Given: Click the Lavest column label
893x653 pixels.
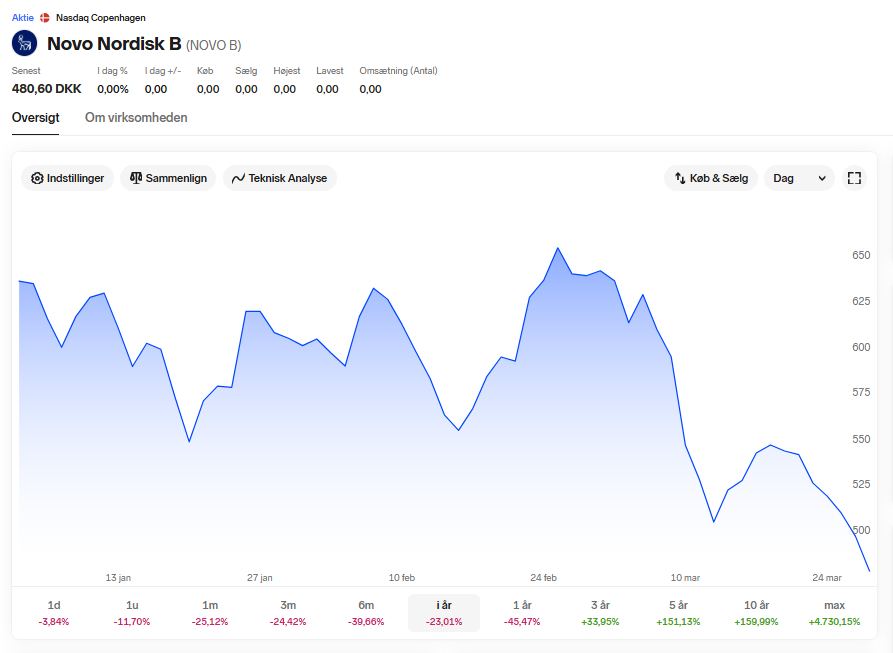Looking at the screenshot, I should [330, 71].
